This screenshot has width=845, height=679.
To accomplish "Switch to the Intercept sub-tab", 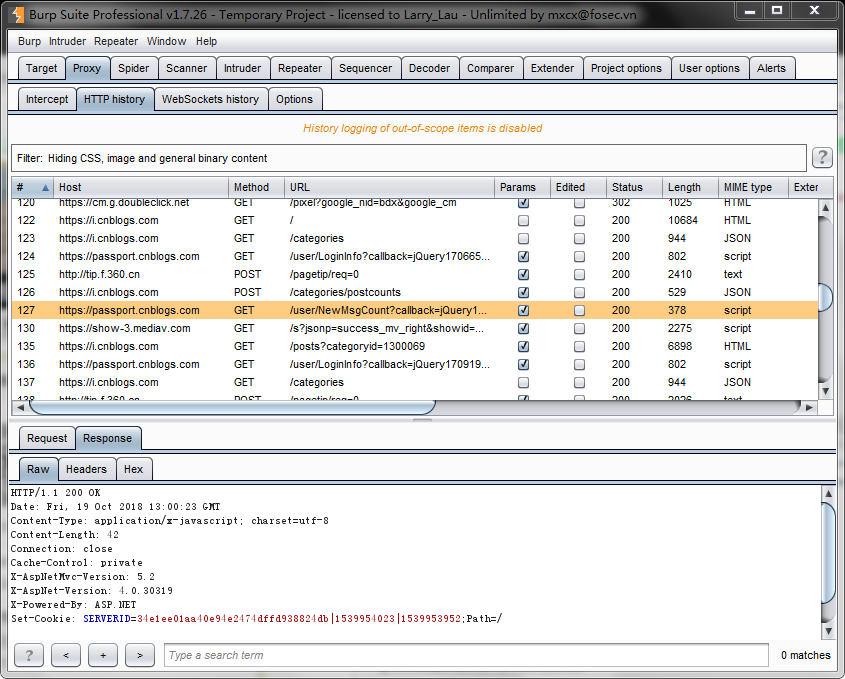I will (47, 99).
